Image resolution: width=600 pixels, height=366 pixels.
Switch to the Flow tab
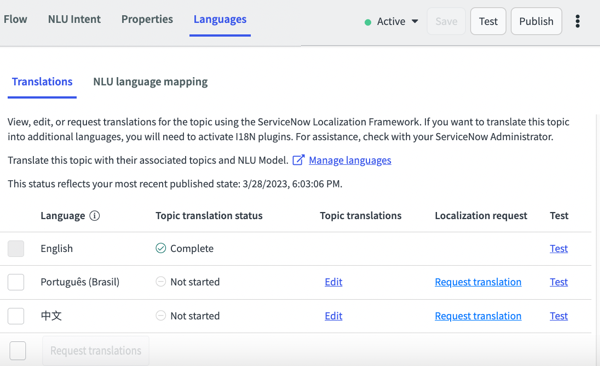15,19
